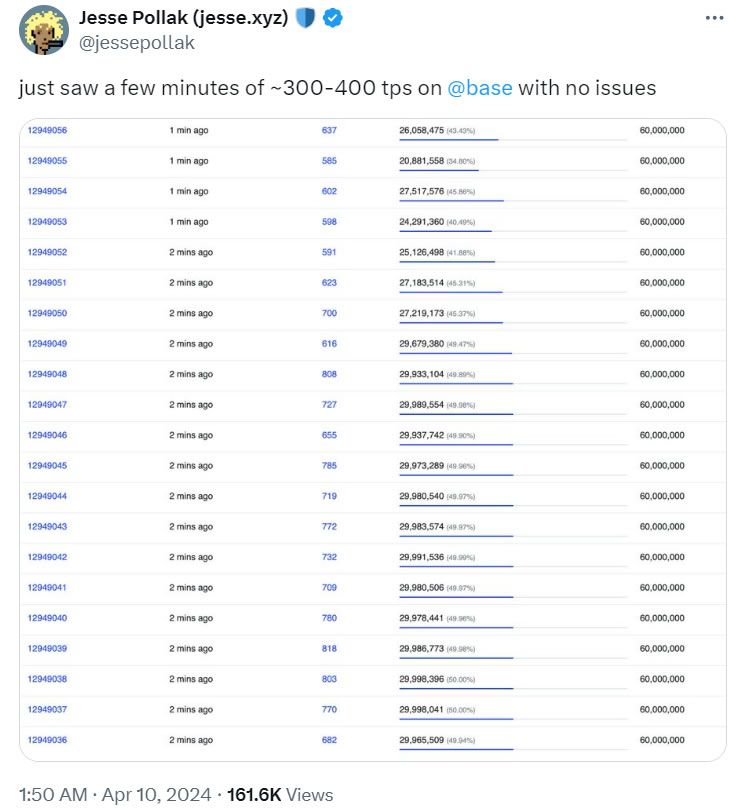Click transaction count 808
This screenshot has width=744, height=810.
click(x=329, y=374)
